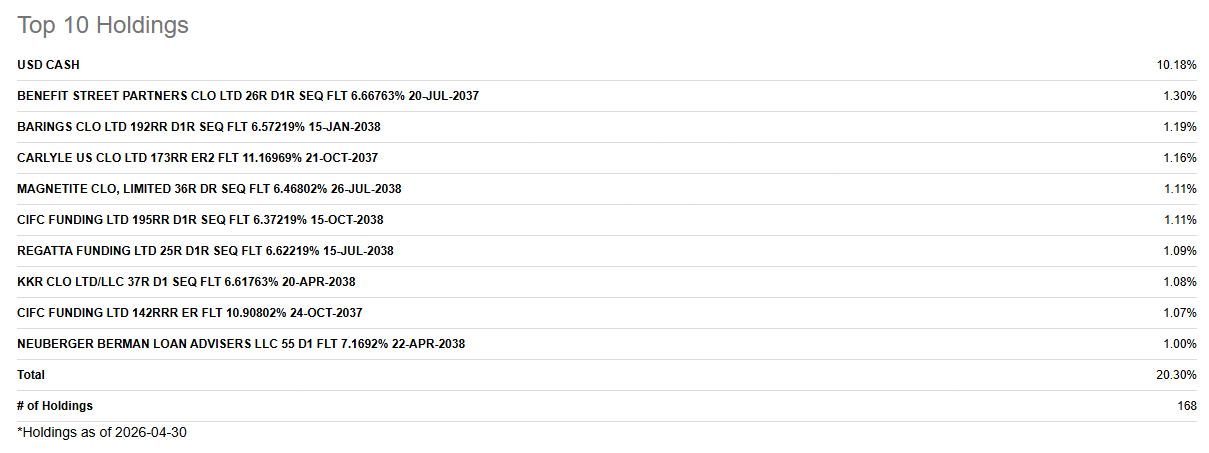The height and width of the screenshot is (453, 1209).
Task: Click the Total row label
Action: pyautogui.click(x=31, y=375)
